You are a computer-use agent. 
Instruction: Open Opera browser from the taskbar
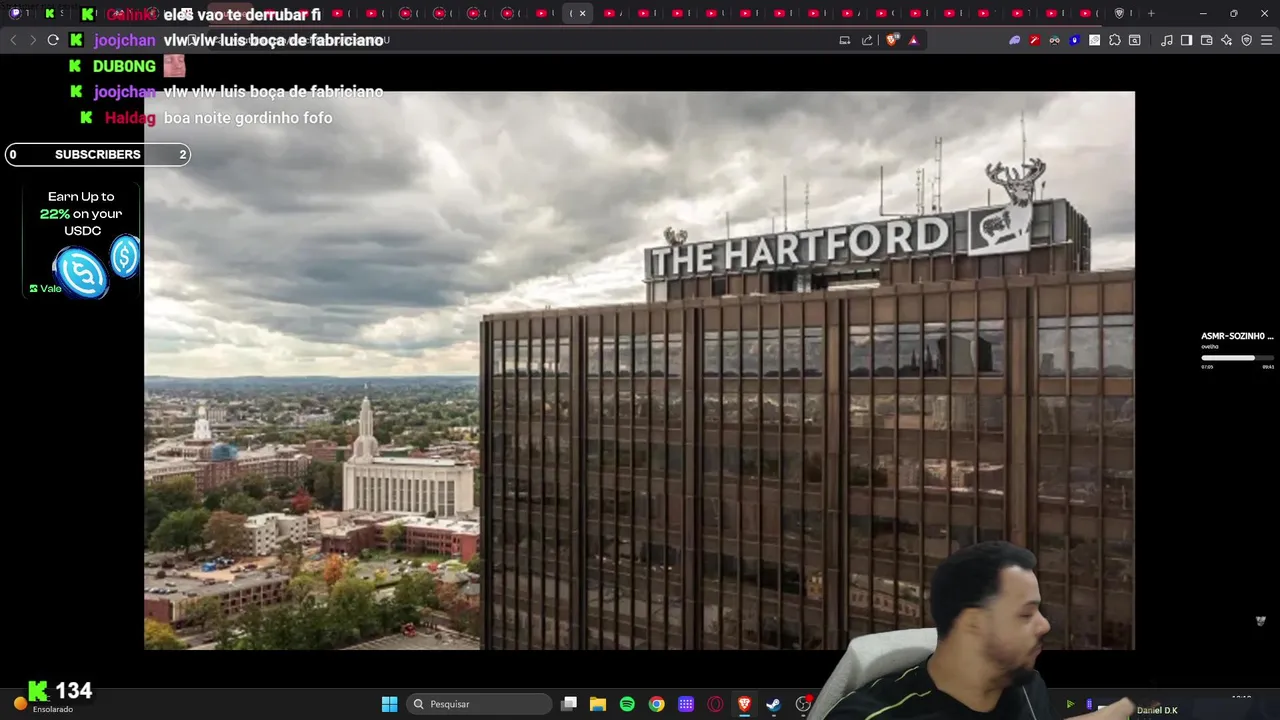coord(715,704)
